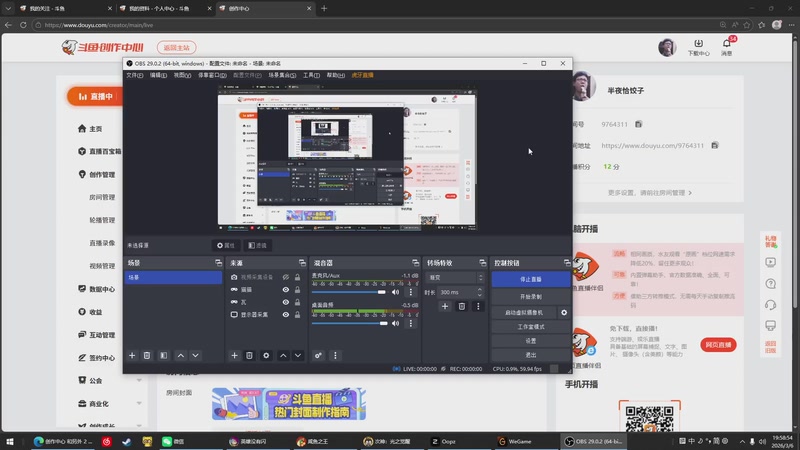Add a transition with the plus icon
The image size is (800, 450).
pos(445,306)
